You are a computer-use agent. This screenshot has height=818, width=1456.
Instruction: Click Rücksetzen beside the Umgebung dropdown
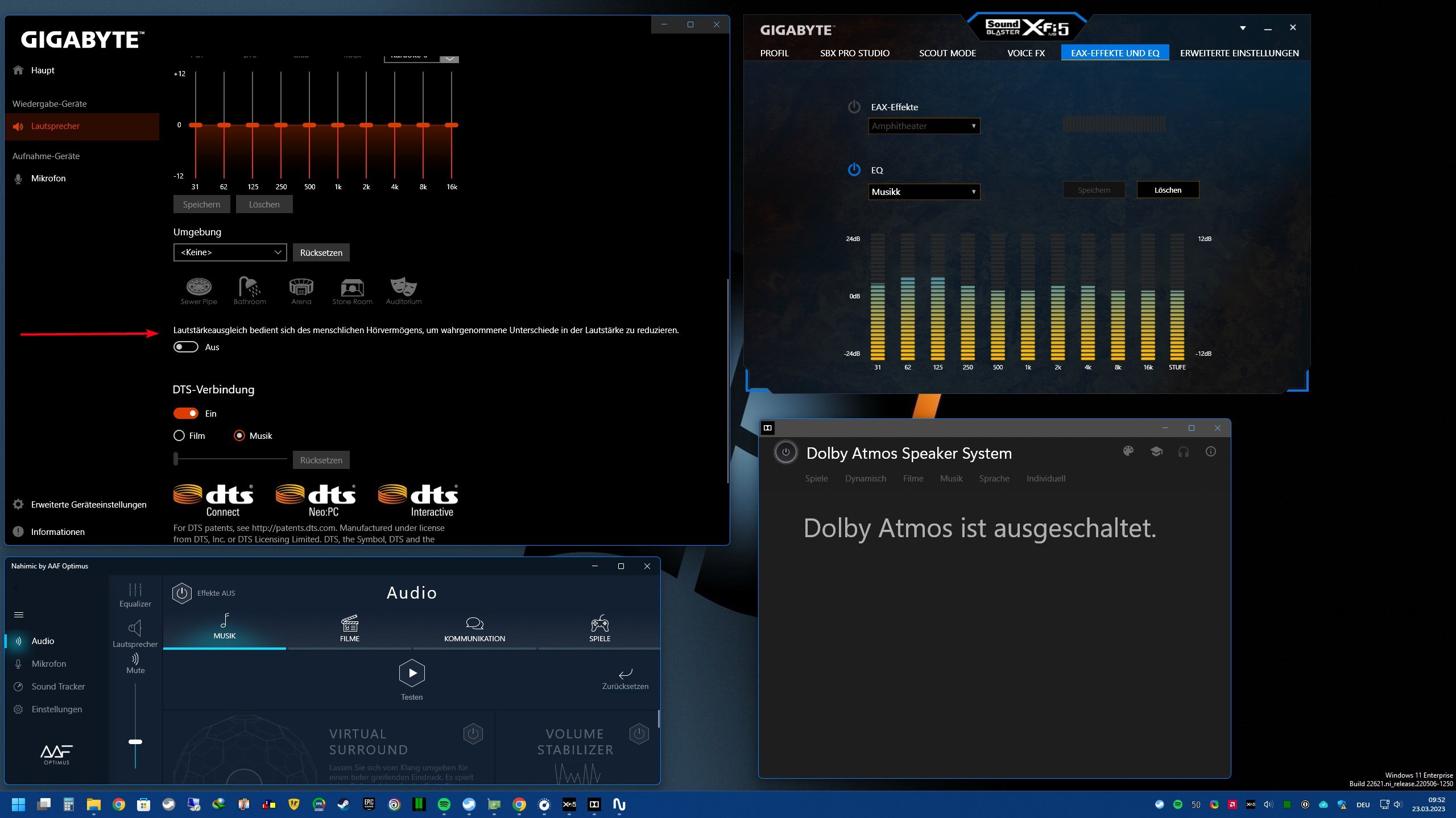321,252
